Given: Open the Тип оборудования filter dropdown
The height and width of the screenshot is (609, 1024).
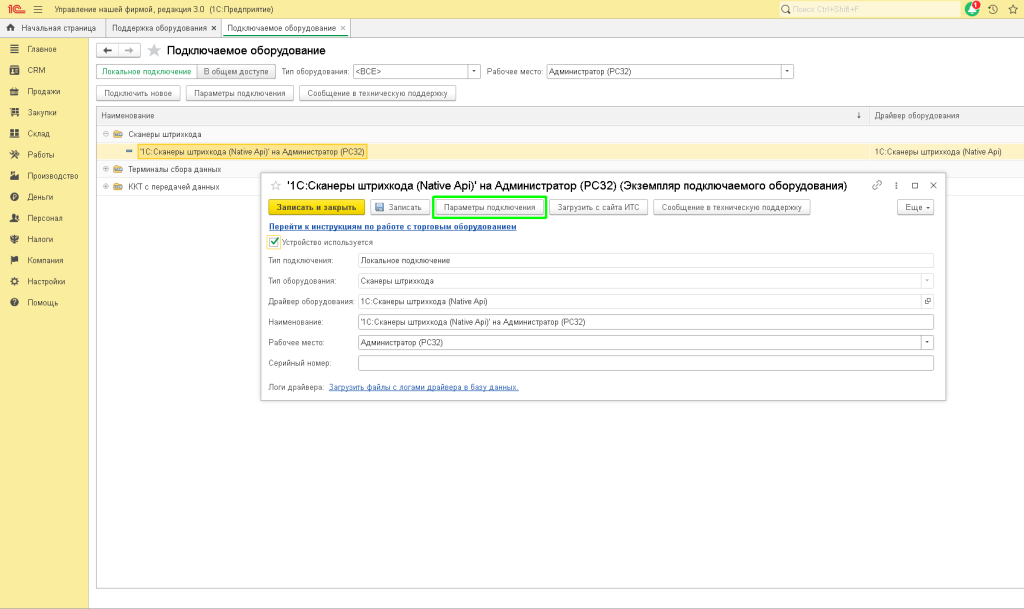Looking at the screenshot, I should [474, 72].
